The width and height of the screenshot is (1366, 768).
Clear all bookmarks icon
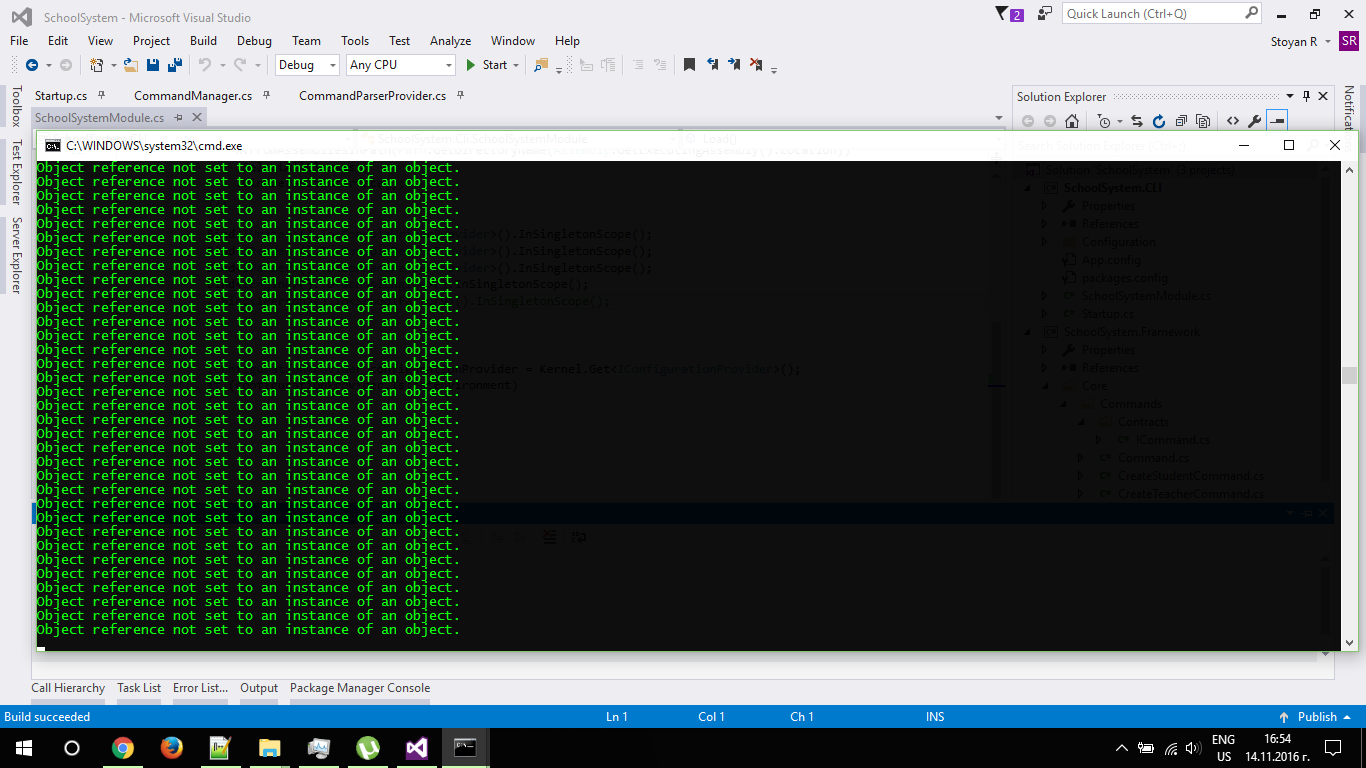tap(756, 65)
